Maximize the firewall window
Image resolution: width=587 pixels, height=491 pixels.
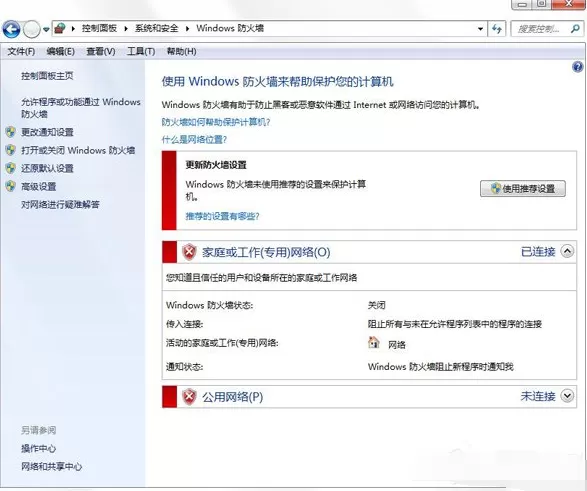pyautogui.click(x=542, y=4)
